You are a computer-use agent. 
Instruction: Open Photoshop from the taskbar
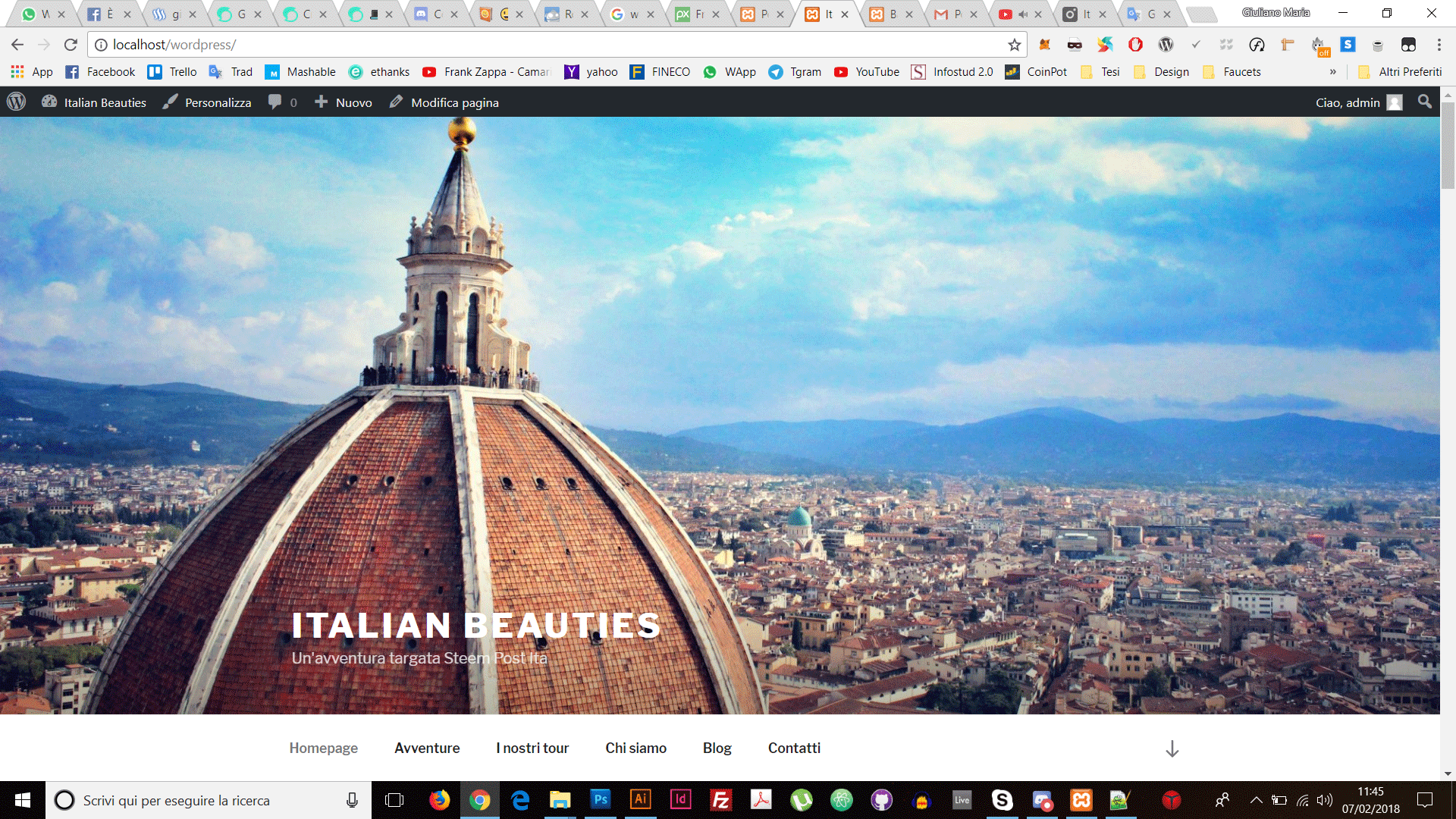[x=600, y=800]
